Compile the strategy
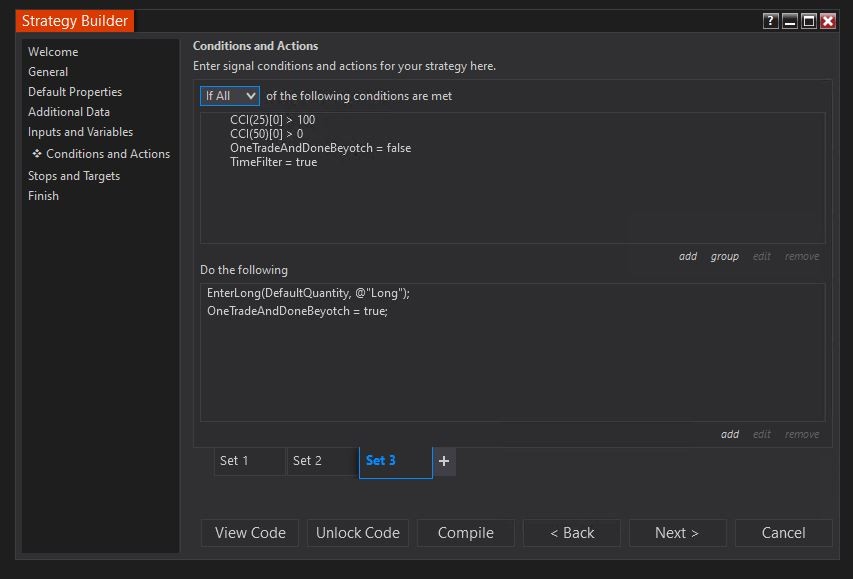This screenshot has height=579, width=853. coord(466,533)
